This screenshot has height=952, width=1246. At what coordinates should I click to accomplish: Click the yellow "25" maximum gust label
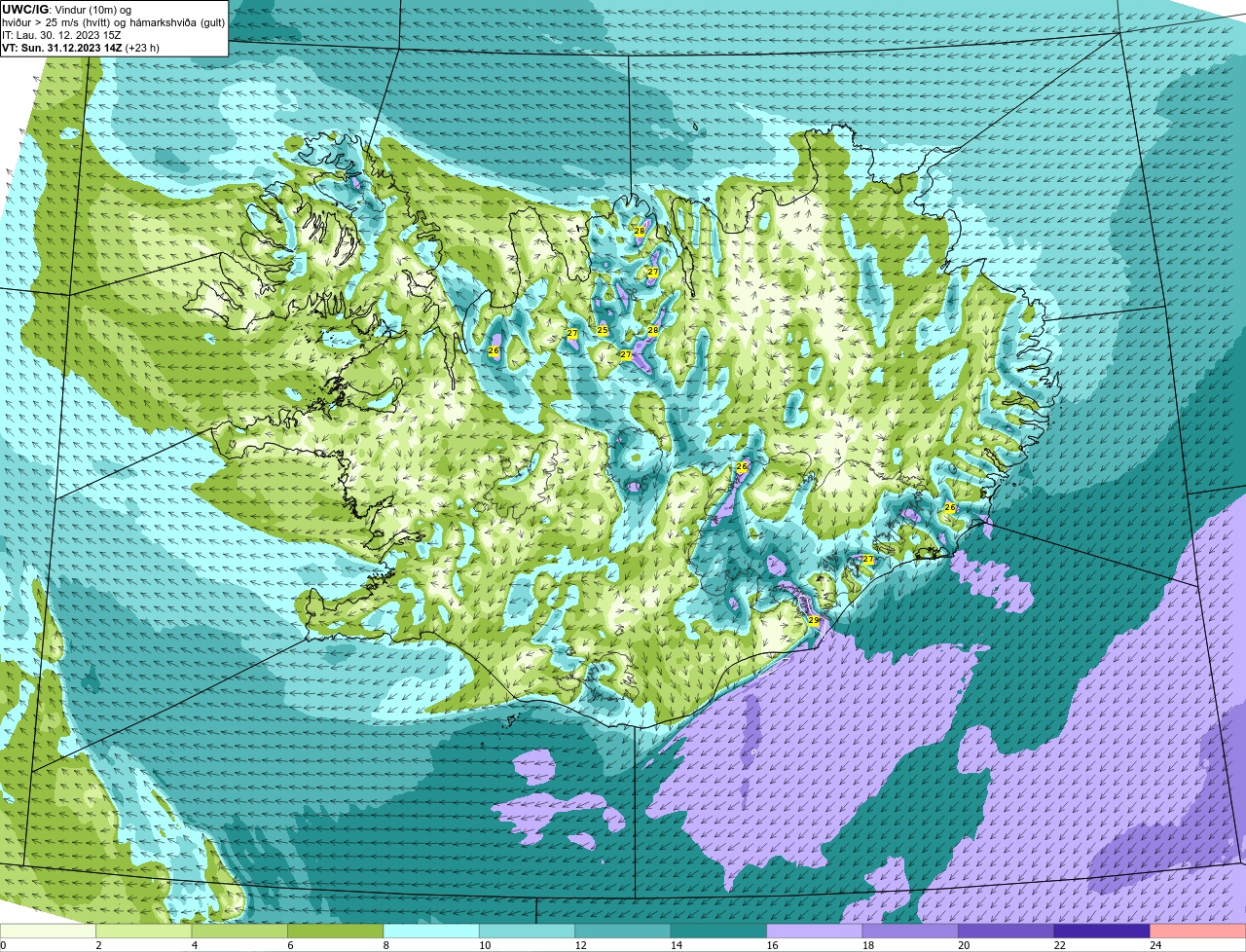tap(602, 330)
